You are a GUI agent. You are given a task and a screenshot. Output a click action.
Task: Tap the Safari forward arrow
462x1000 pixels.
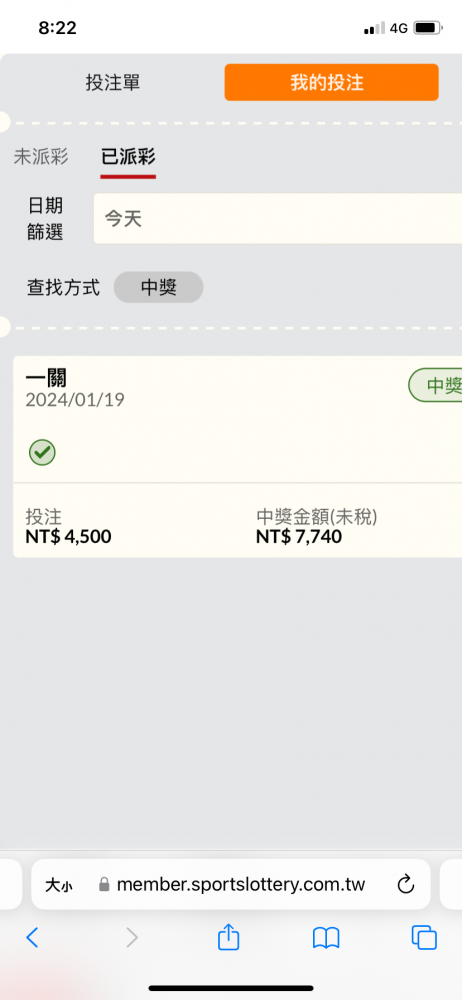[131, 938]
